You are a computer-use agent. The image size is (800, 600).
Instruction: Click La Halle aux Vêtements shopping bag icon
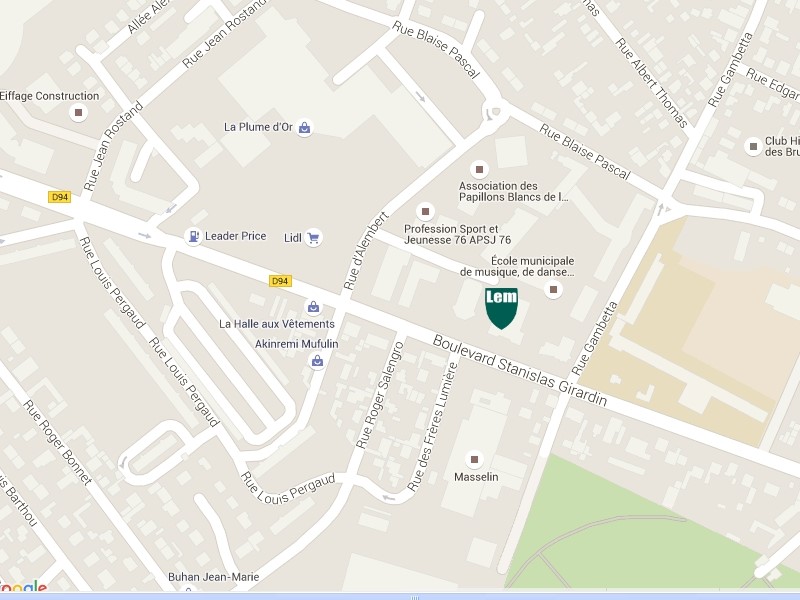(x=313, y=307)
